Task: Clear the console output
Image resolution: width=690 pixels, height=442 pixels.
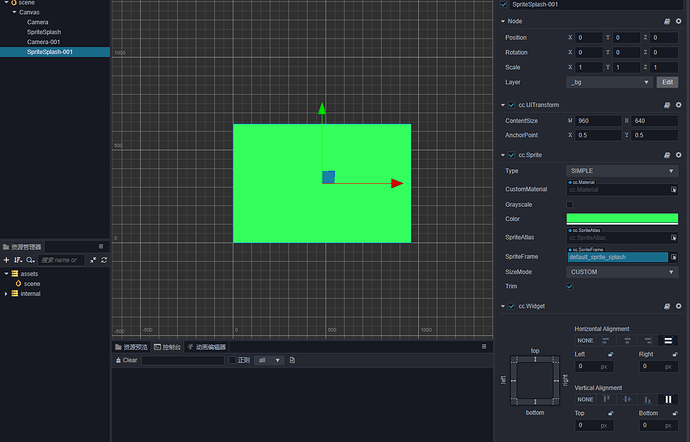Action: [126, 360]
